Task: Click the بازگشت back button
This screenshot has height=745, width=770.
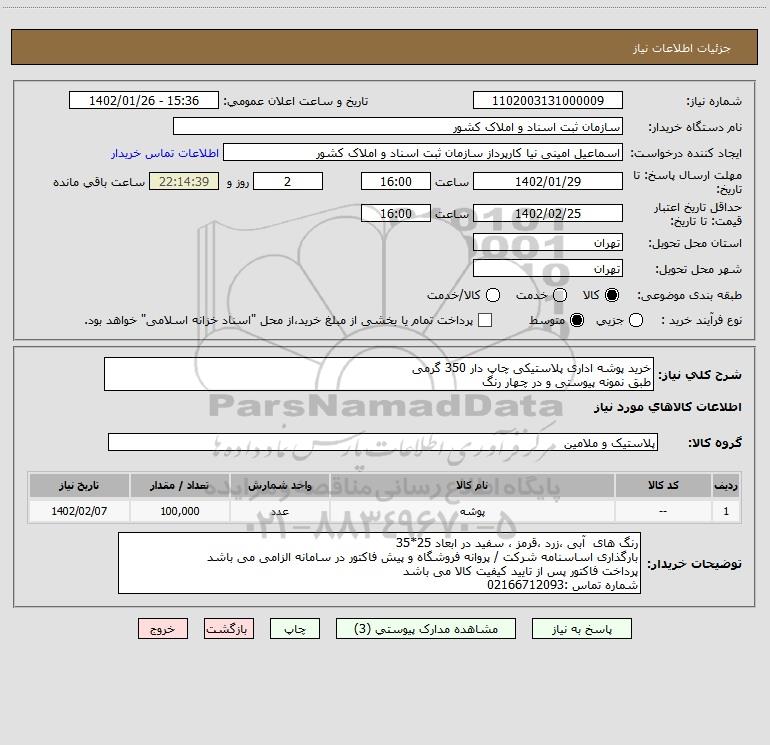Action: click(229, 629)
